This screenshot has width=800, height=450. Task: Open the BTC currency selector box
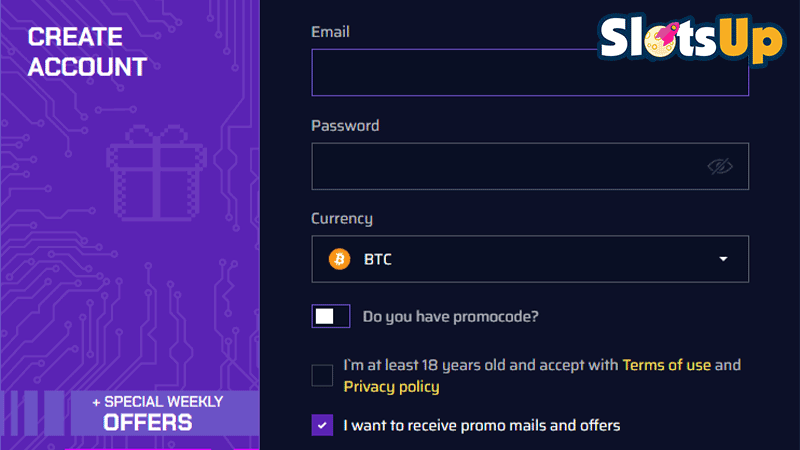coord(530,259)
